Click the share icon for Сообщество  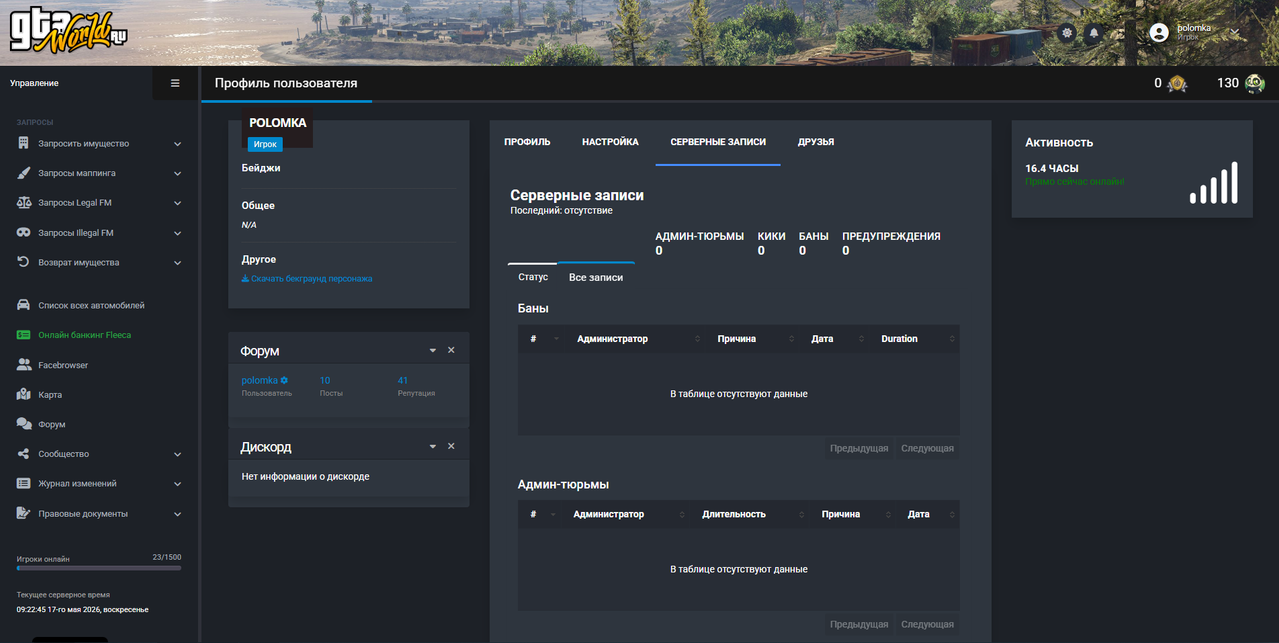click(24, 454)
